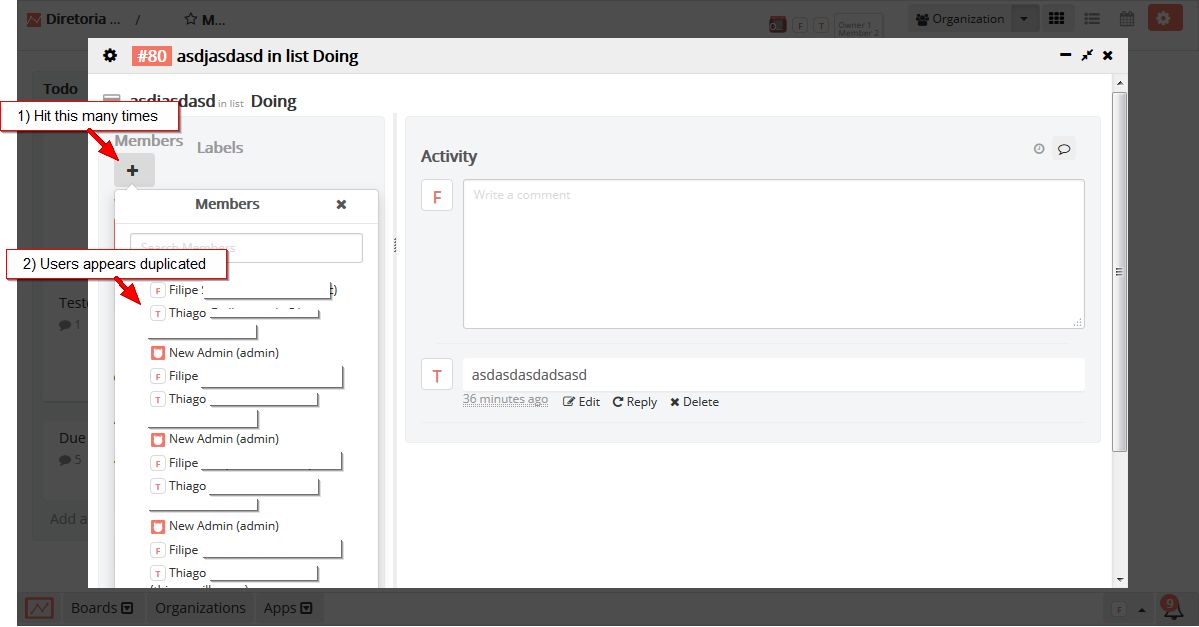Toggle the Owner 1 Member 2 filter badge
The width and height of the screenshot is (1199, 627).
[x=859, y=23]
